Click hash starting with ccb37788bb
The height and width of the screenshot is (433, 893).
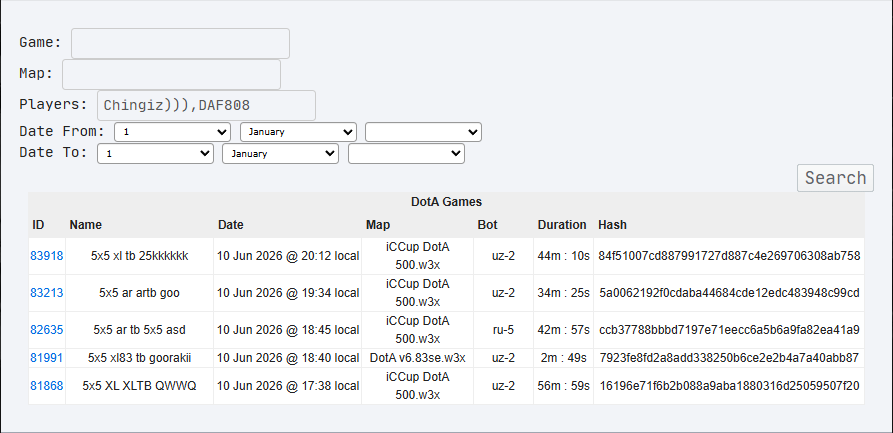(x=729, y=330)
